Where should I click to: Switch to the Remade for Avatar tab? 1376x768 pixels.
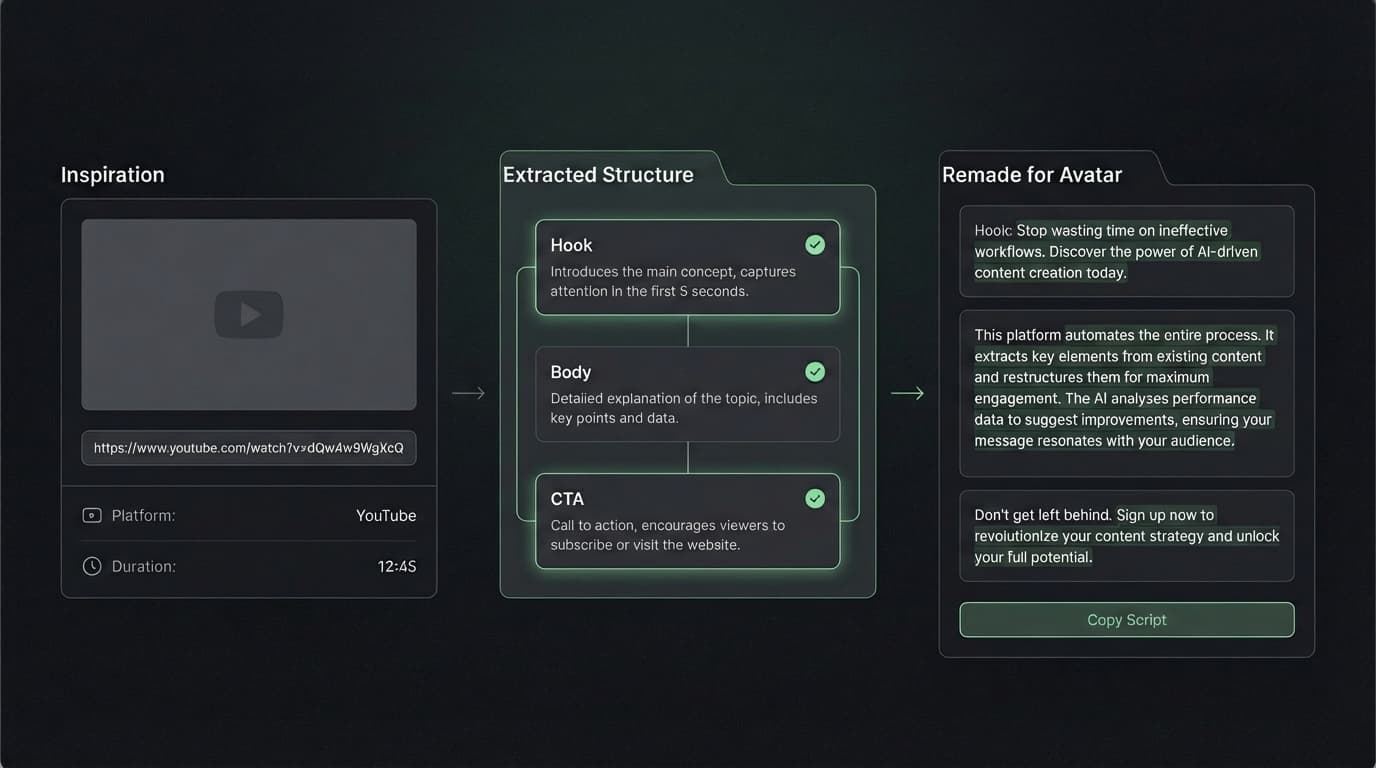(x=1033, y=173)
